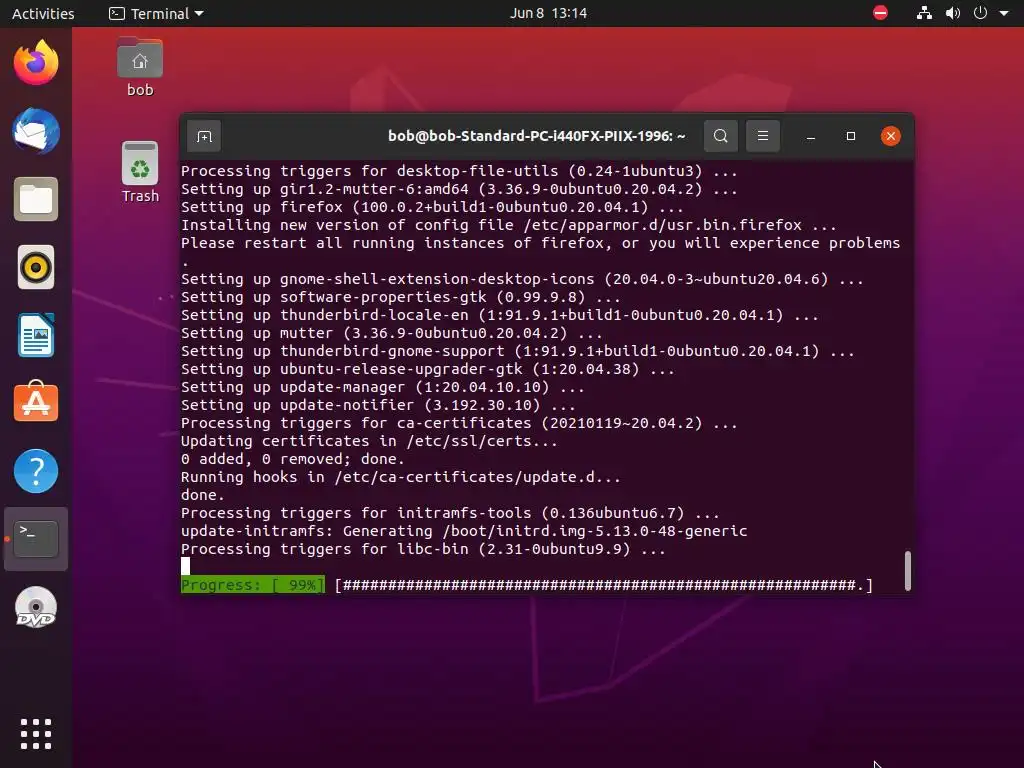
Task: Expand the system menu arrow
Action: click(1004, 13)
